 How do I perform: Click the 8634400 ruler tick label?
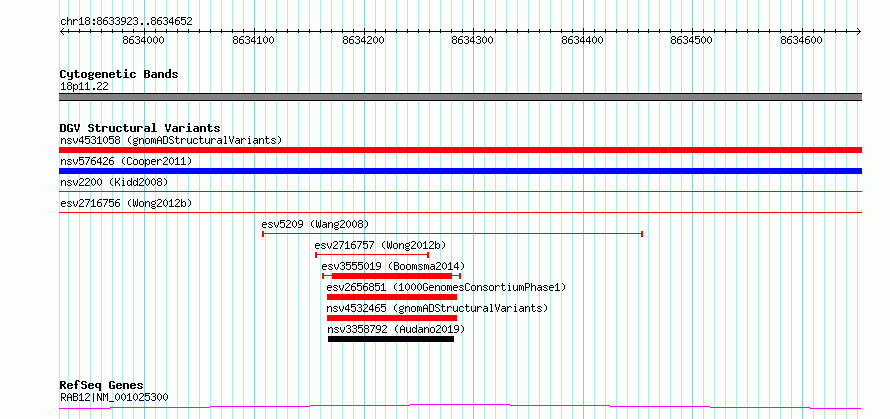pos(582,40)
